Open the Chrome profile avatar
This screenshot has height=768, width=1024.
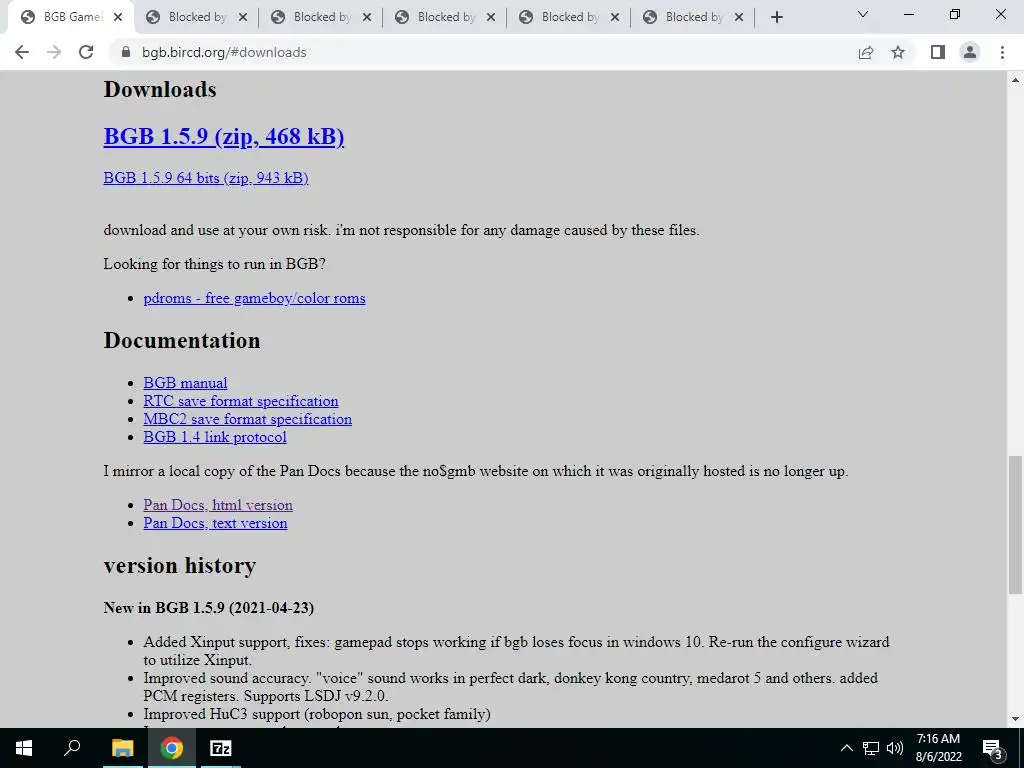[970, 52]
